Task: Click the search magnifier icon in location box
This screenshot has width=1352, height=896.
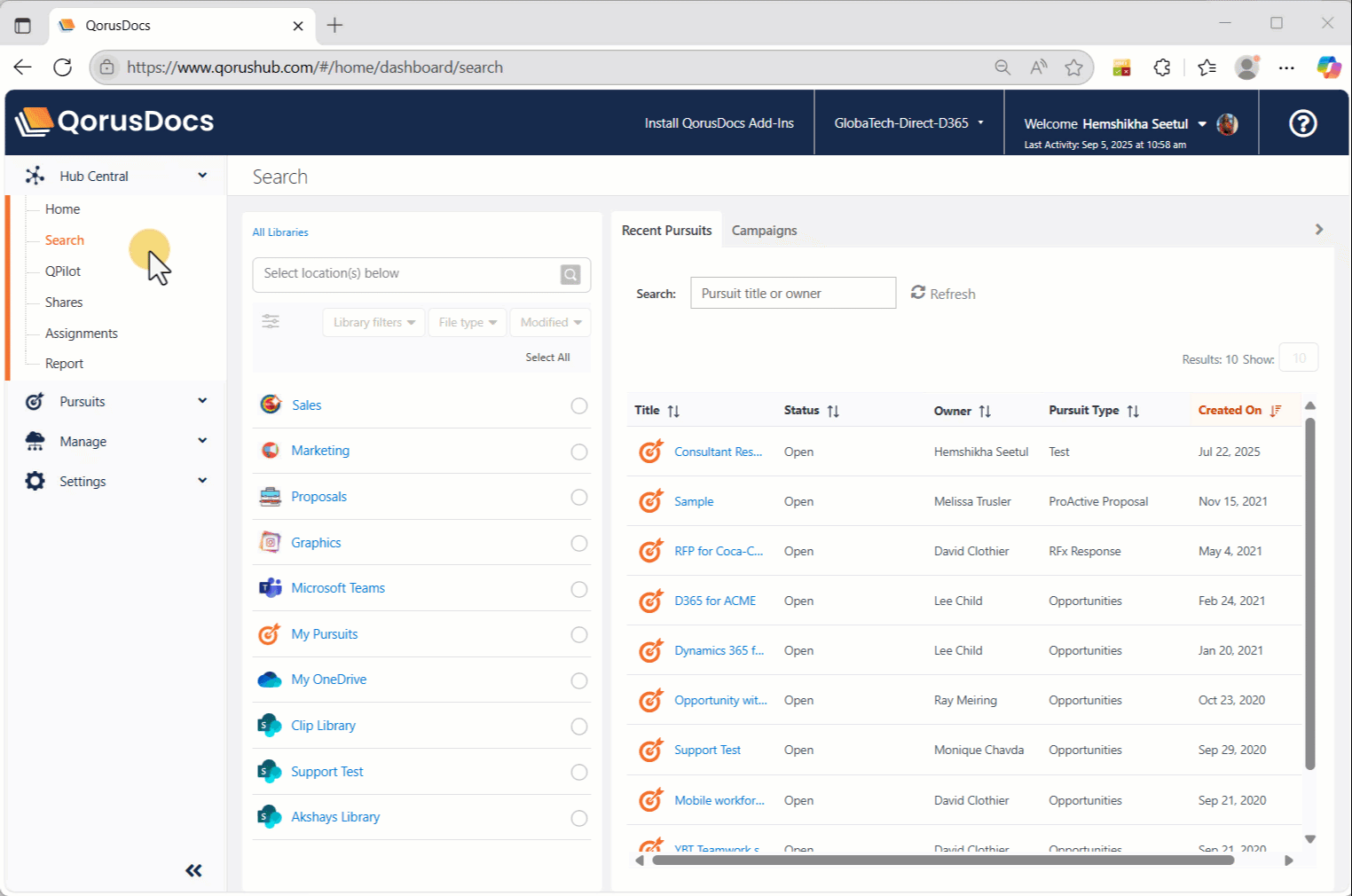Action: pyautogui.click(x=570, y=275)
